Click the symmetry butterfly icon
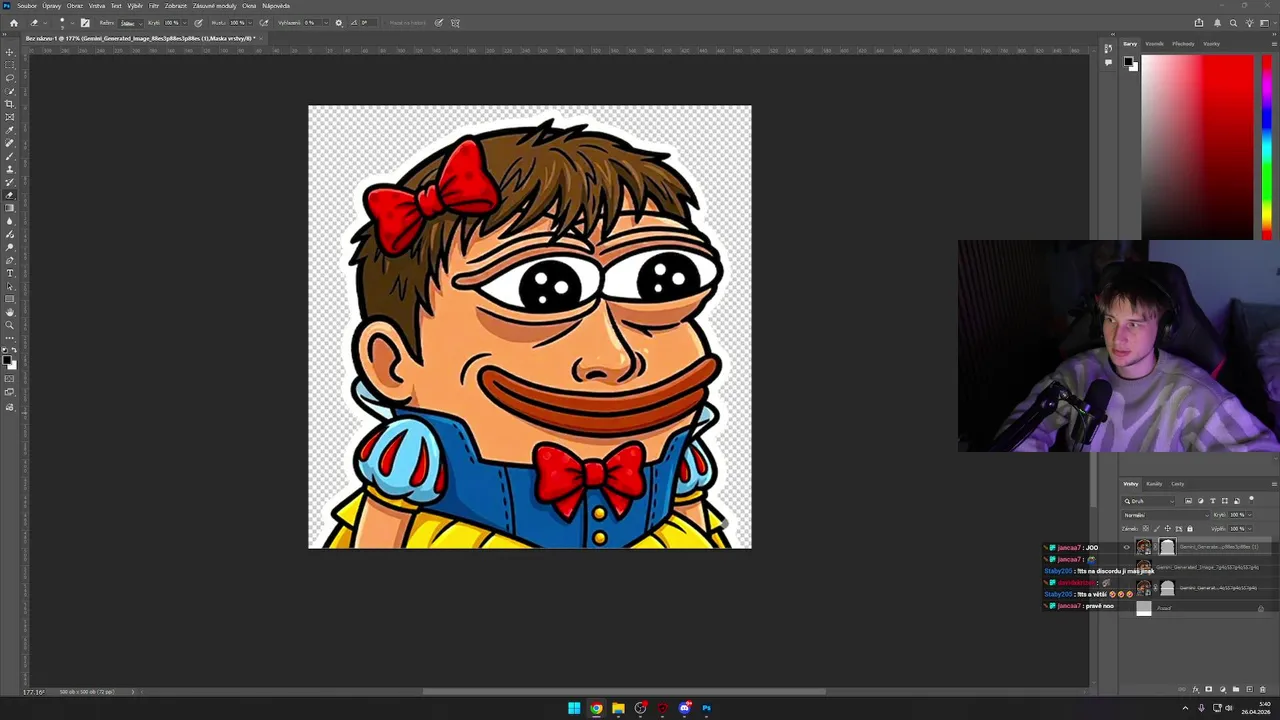 [455, 22]
